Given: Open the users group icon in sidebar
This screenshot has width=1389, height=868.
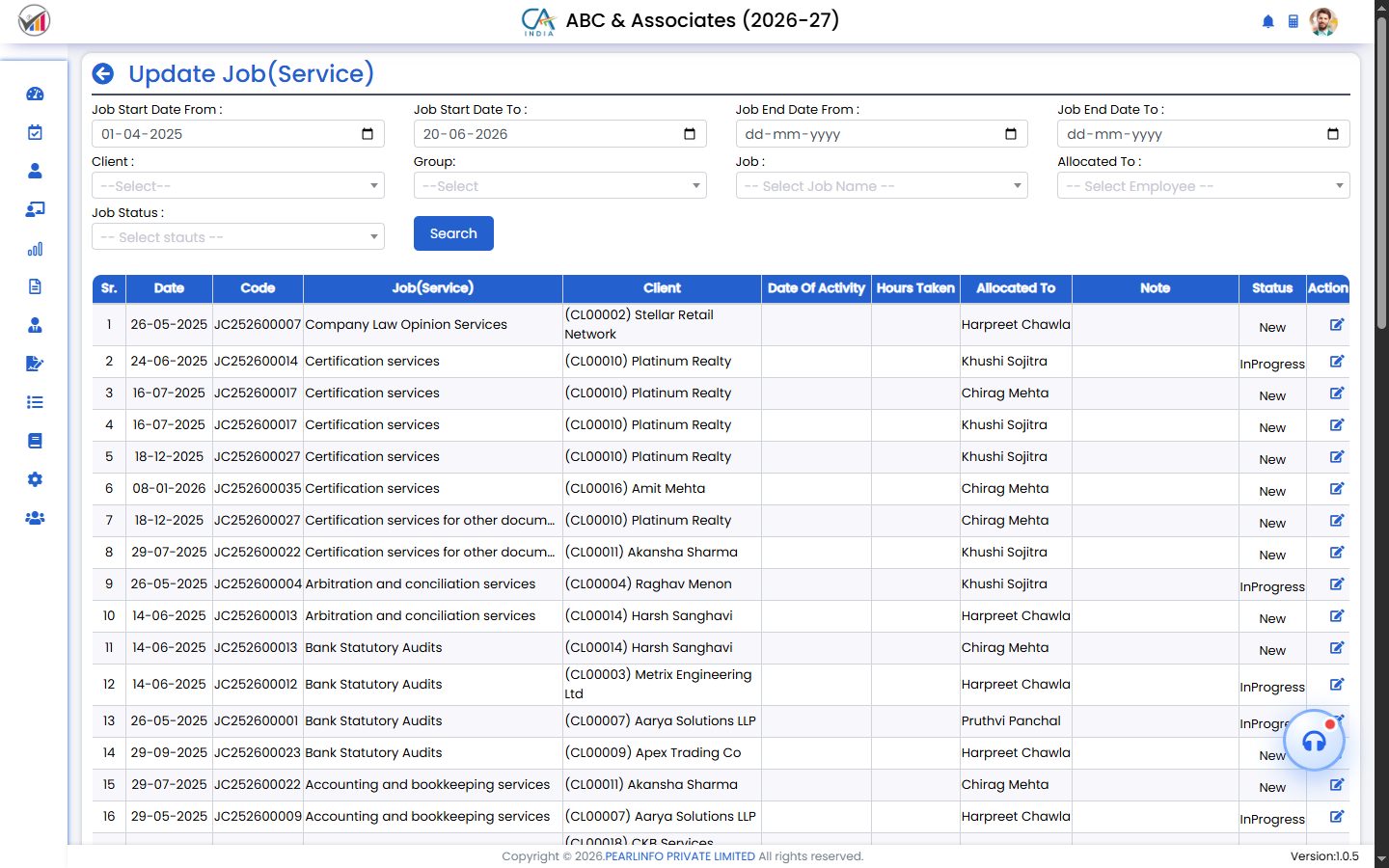Looking at the screenshot, I should 35,518.
